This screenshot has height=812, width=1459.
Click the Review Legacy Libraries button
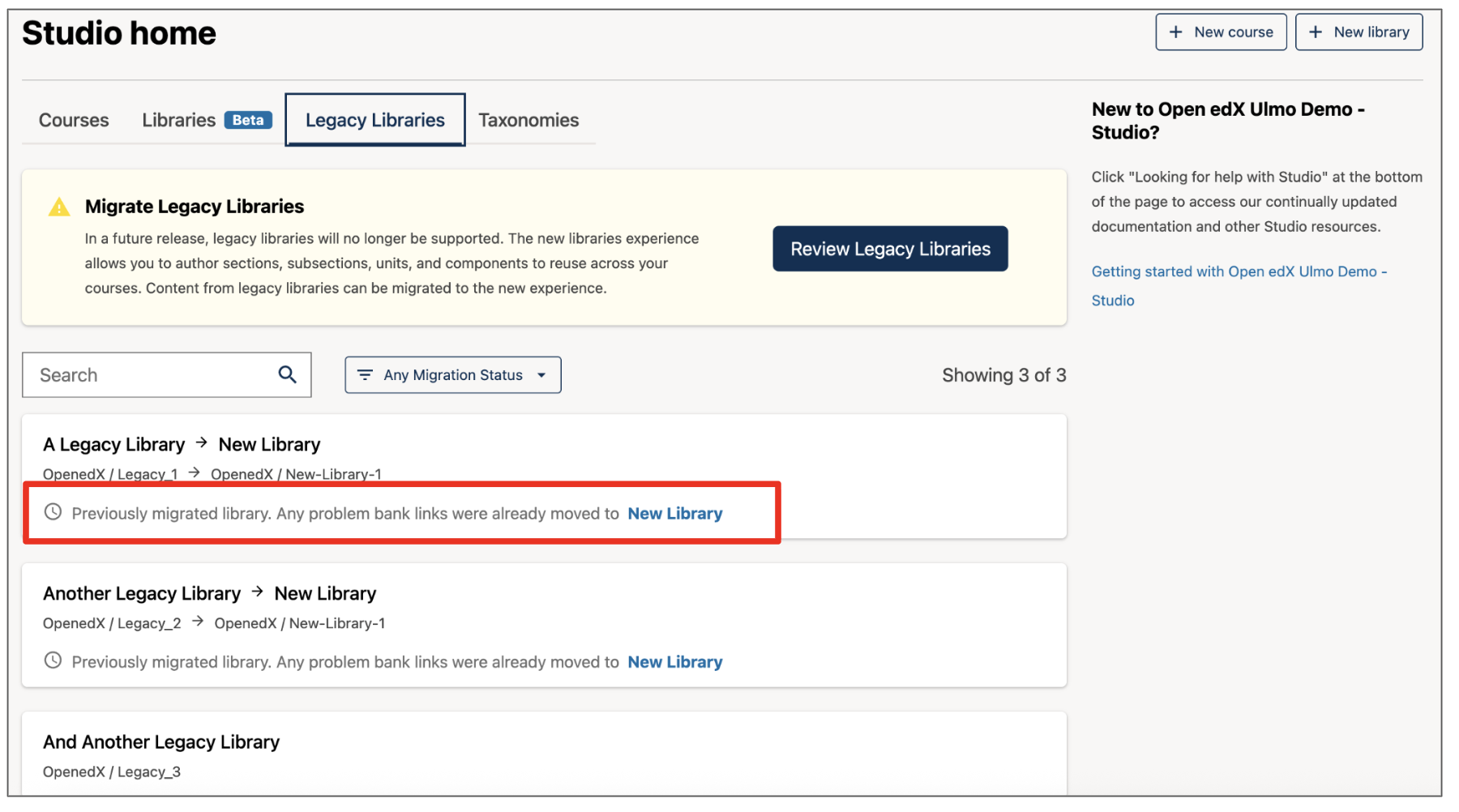pos(889,249)
